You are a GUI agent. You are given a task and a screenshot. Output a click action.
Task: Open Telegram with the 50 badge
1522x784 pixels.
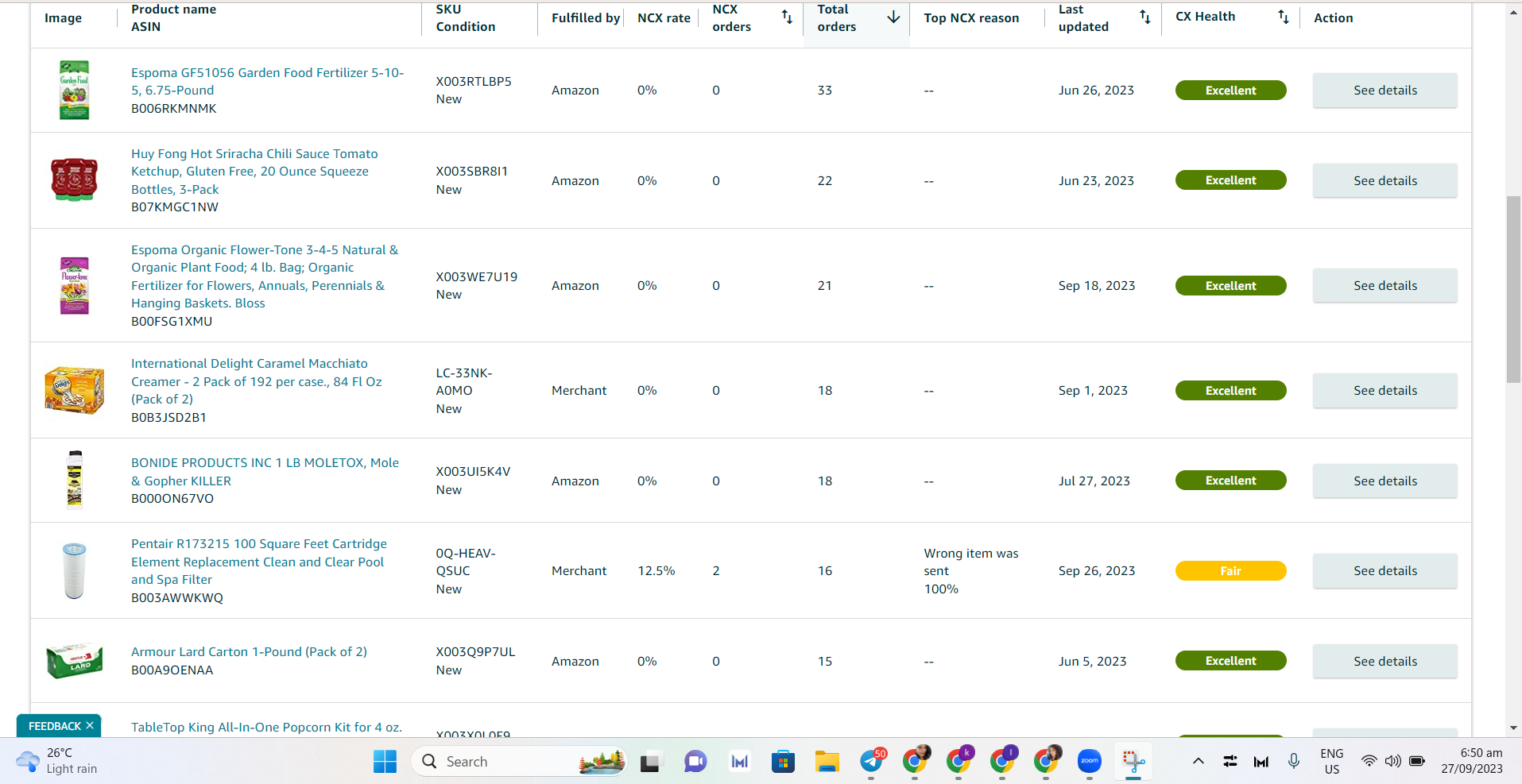[x=872, y=761]
